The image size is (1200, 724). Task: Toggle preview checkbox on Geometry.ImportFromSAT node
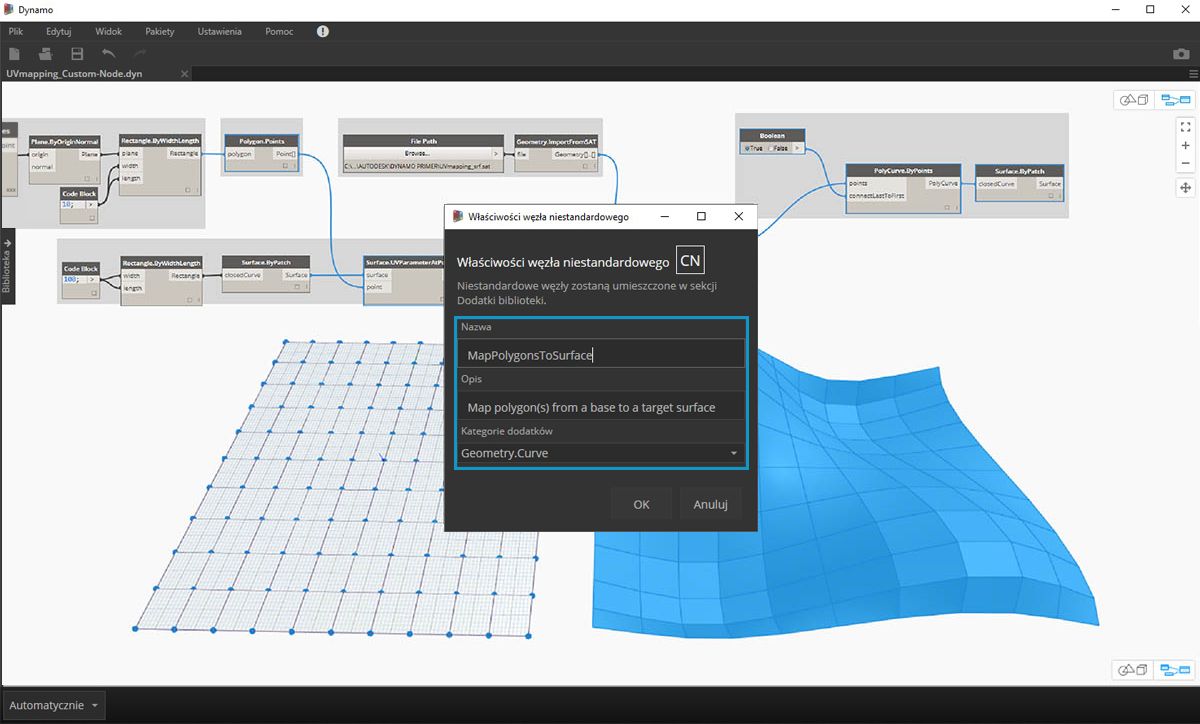coord(586,166)
